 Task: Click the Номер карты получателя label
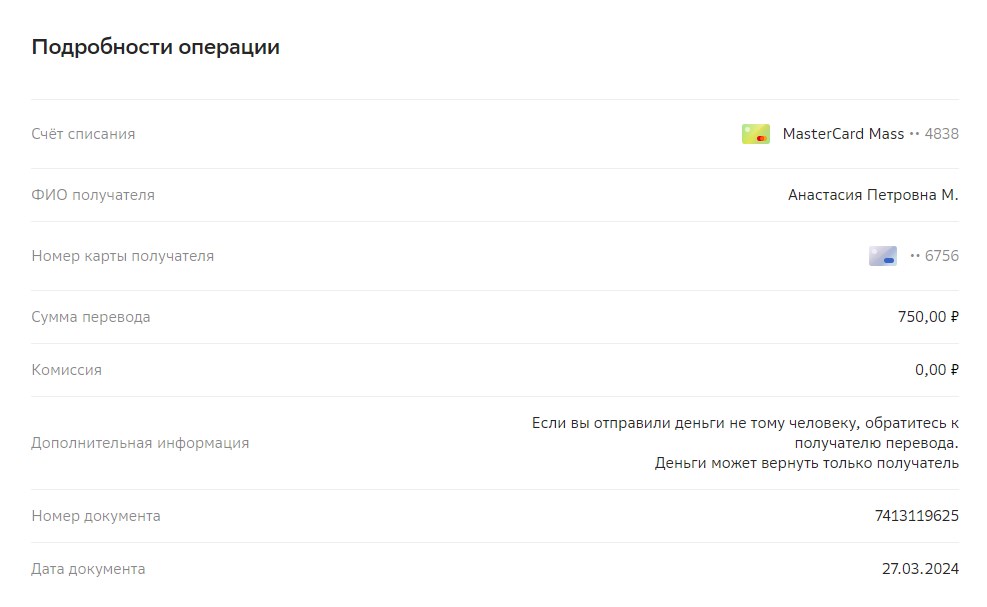(x=123, y=256)
